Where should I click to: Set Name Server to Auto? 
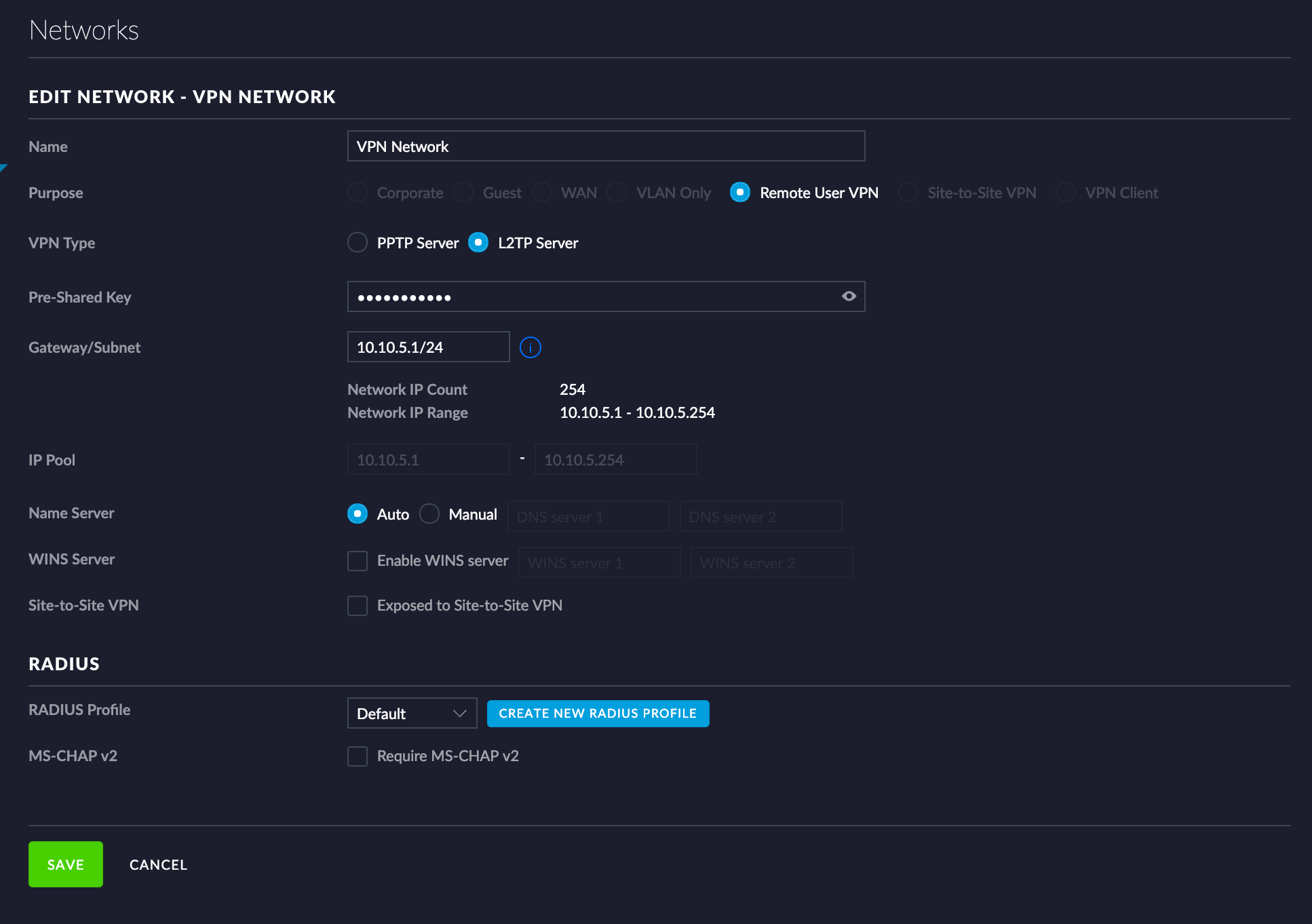pos(358,514)
